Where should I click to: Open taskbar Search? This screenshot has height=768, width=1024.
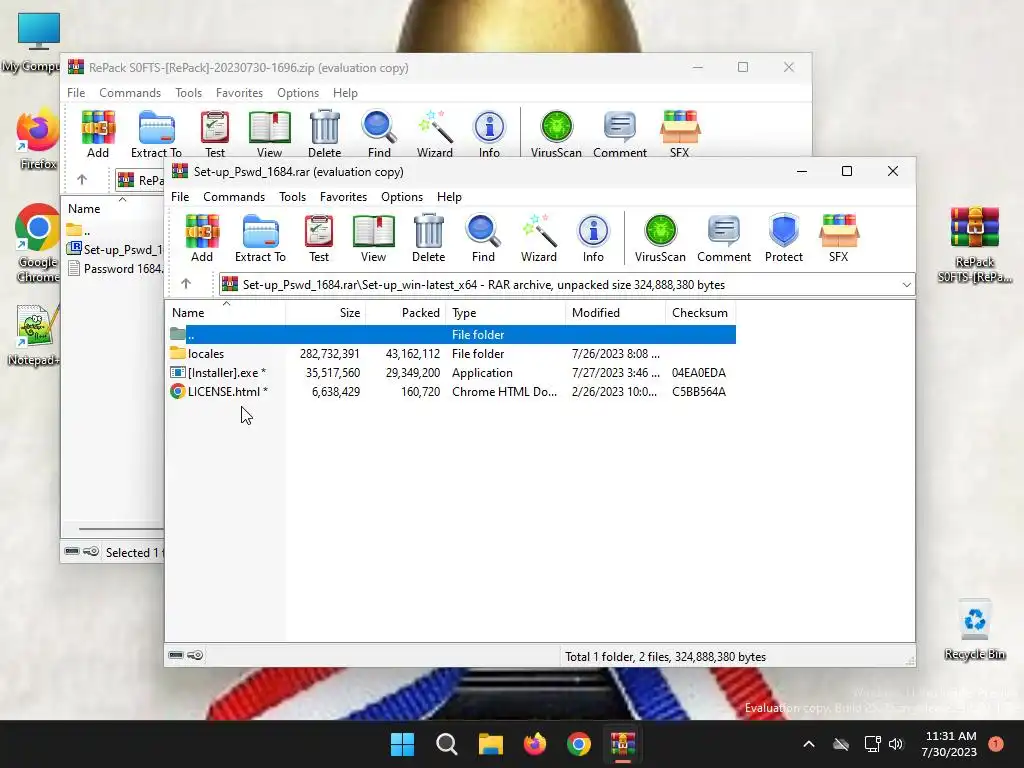pos(447,744)
